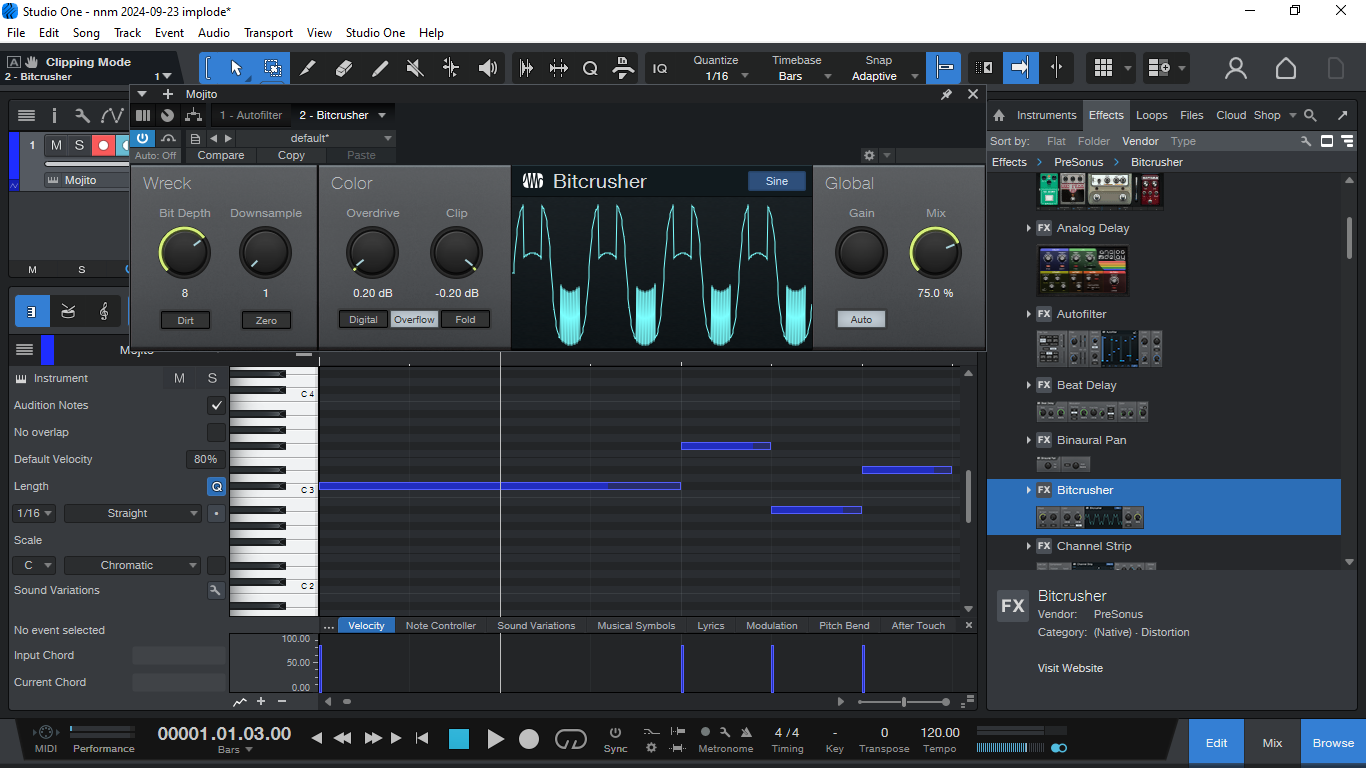Adjust the Mix knob at 75%
Screen dimensions: 1366x768
[x=935, y=253]
